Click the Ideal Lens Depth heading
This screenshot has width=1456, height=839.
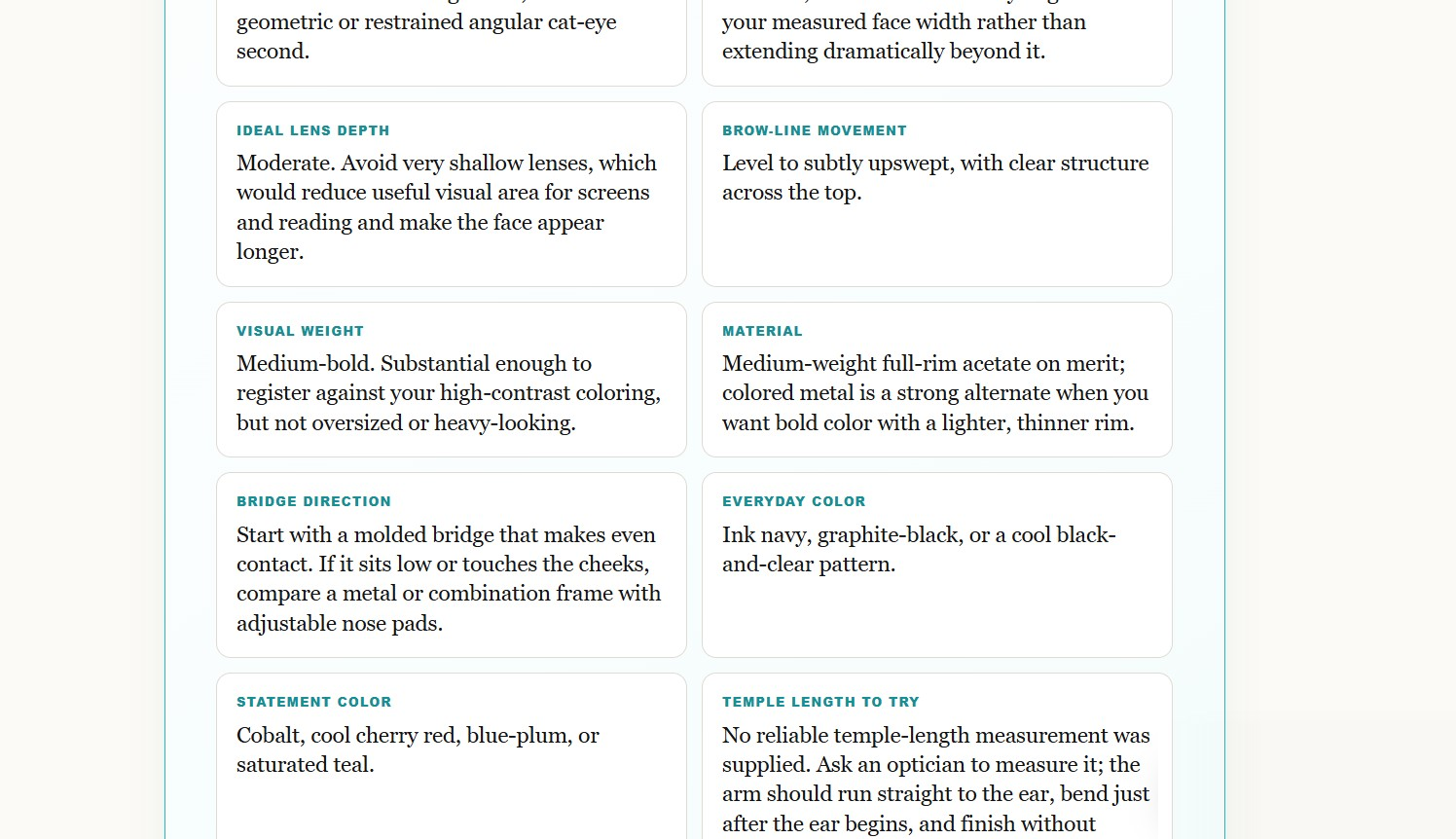(x=312, y=130)
